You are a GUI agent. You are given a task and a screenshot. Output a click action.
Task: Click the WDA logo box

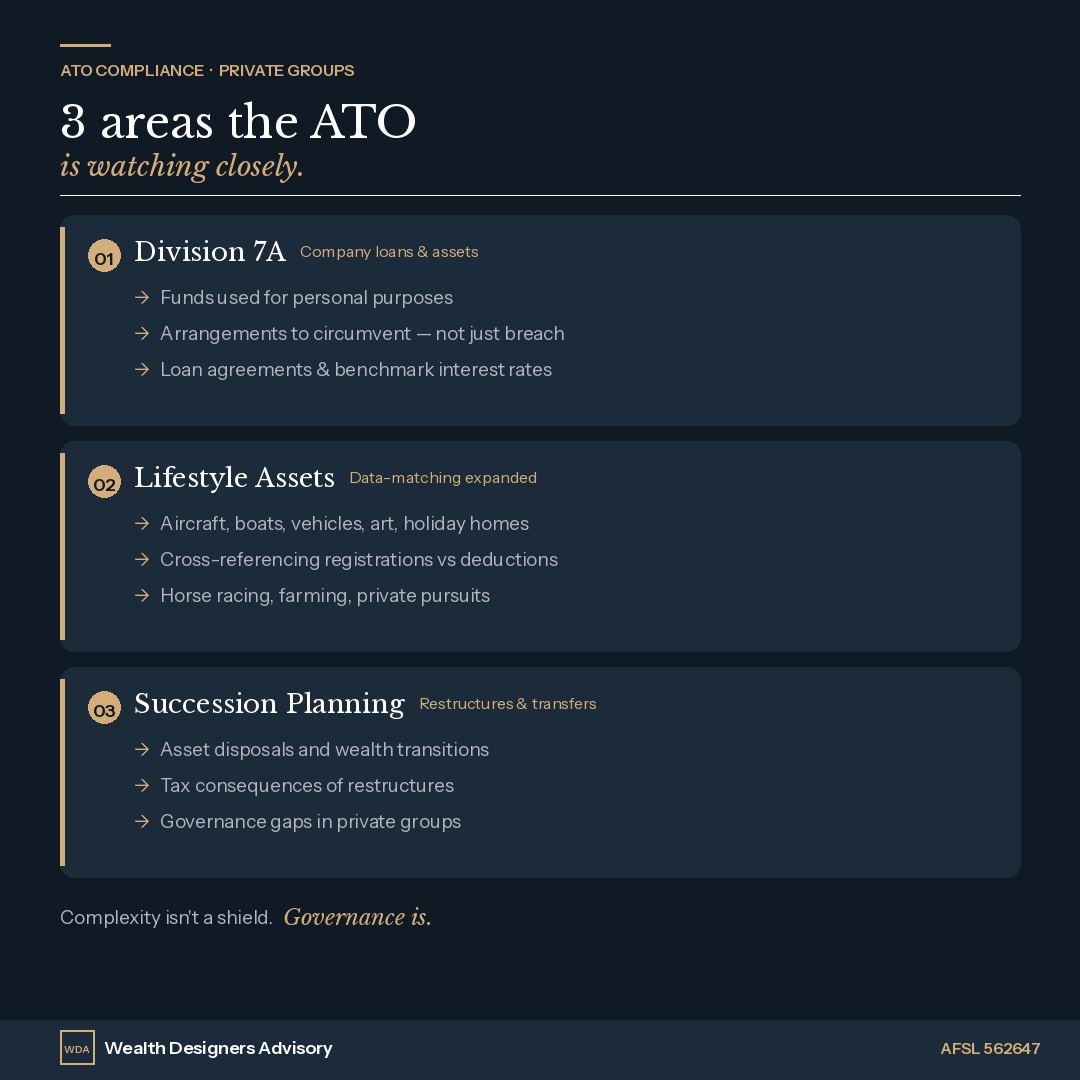(x=77, y=1048)
